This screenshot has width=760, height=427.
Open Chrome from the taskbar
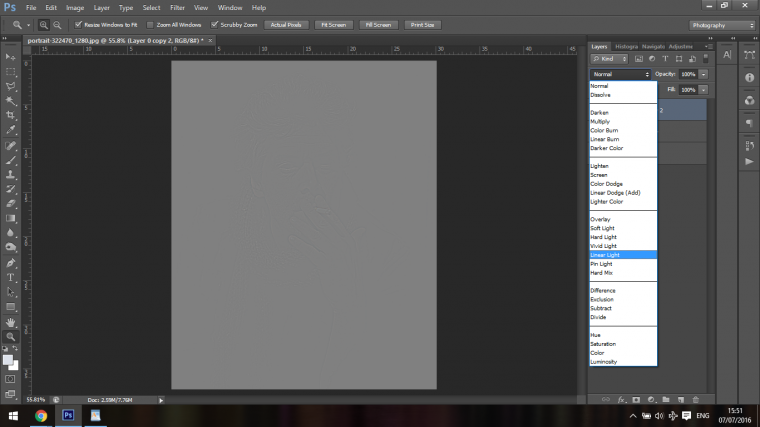(x=41, y=415)
